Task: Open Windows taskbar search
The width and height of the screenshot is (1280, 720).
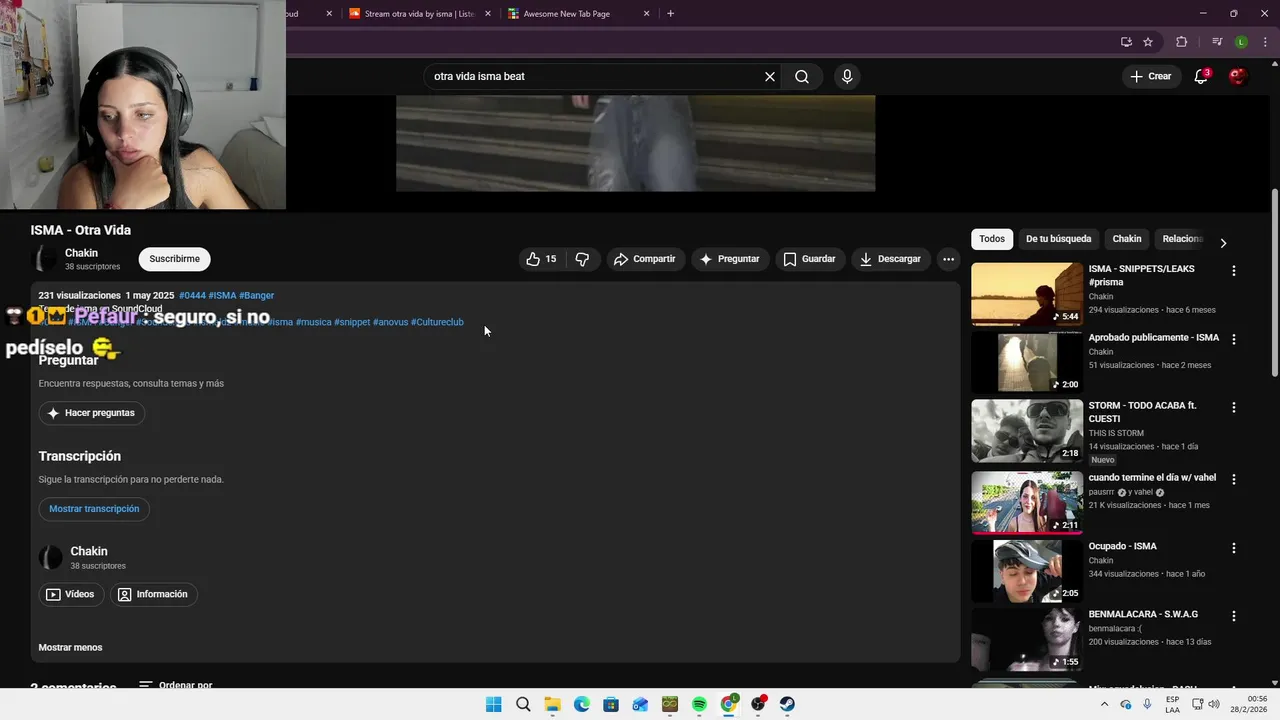Action: [x=523, y=705]
